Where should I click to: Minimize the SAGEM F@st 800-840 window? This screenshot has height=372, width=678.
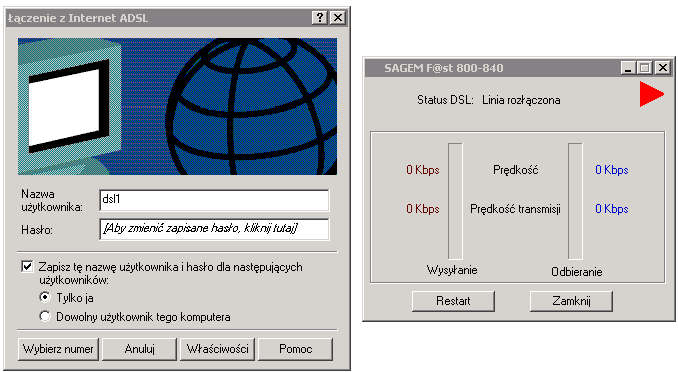[628, 68]
